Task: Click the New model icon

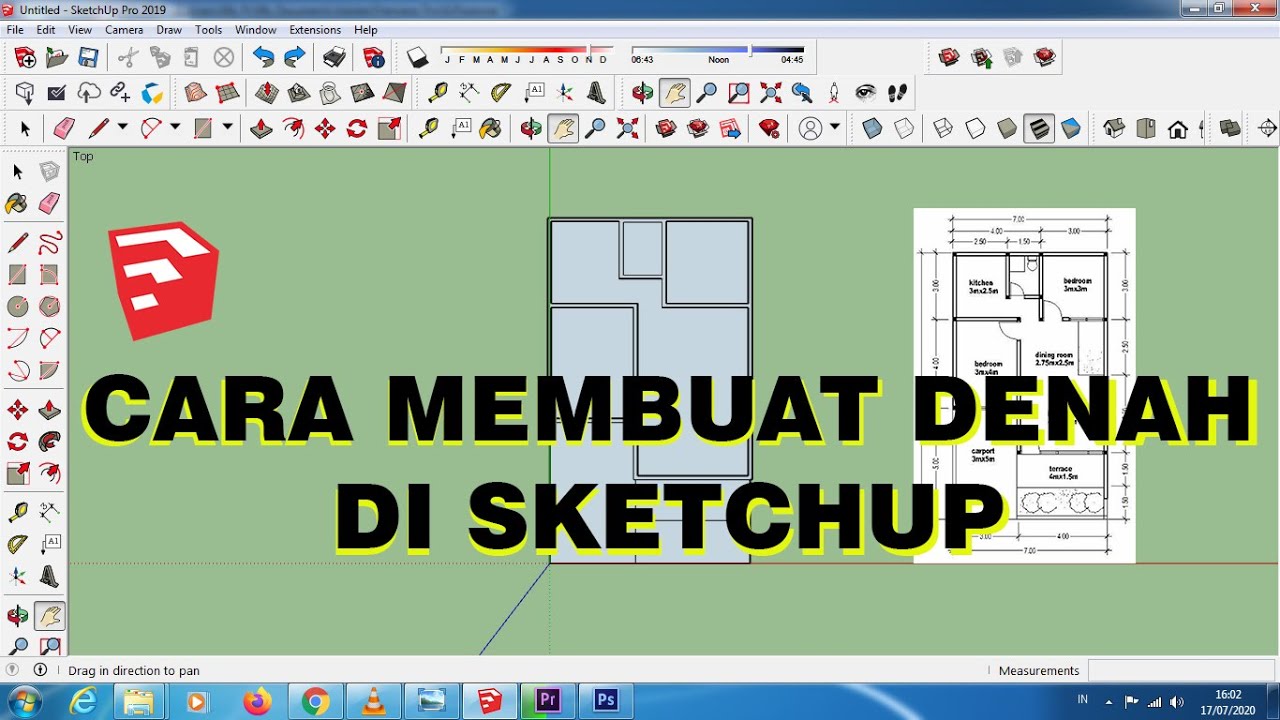Action: [x=25, y=57]
